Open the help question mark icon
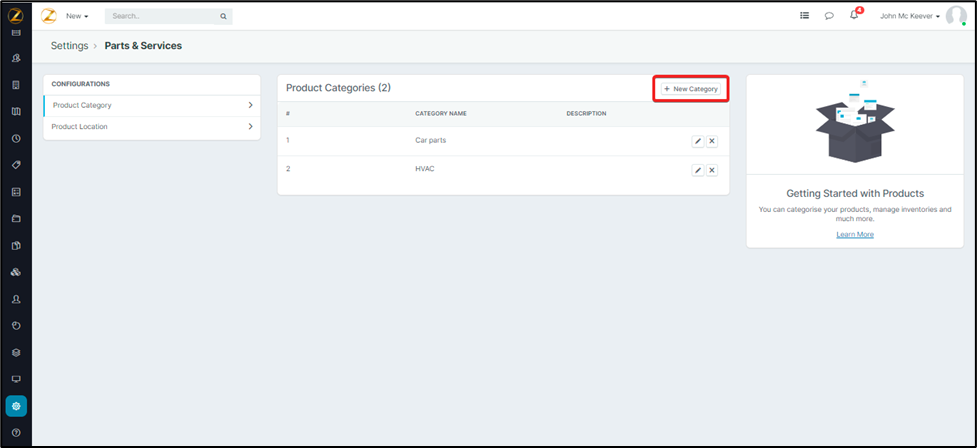 click(16, 432)
